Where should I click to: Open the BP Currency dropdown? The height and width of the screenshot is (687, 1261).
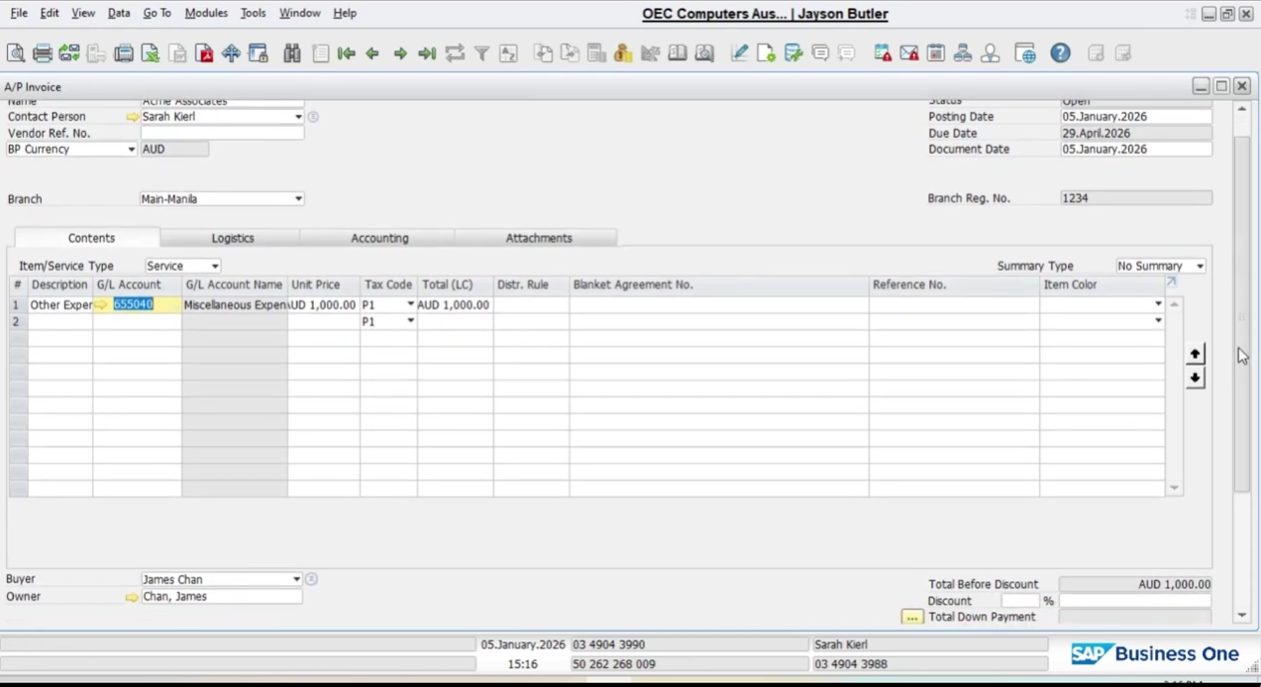point(130,150)
